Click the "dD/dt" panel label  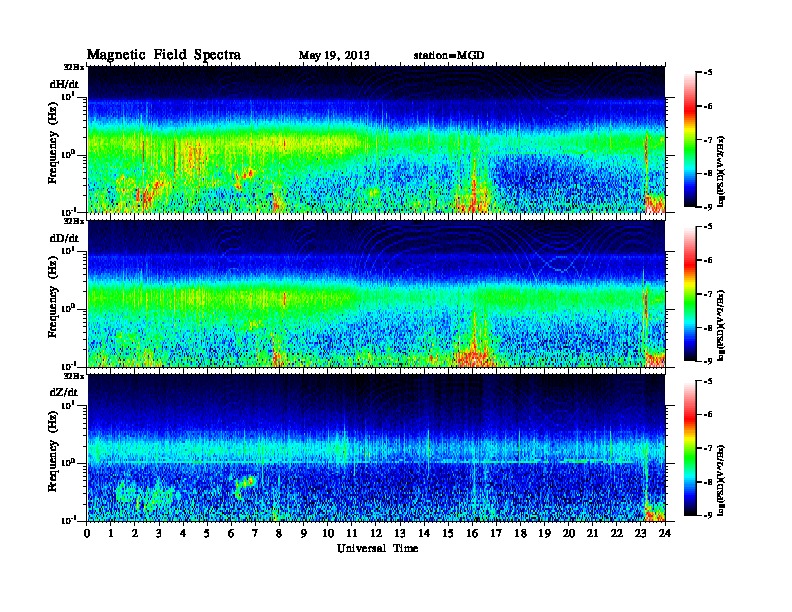click(64, 238)
